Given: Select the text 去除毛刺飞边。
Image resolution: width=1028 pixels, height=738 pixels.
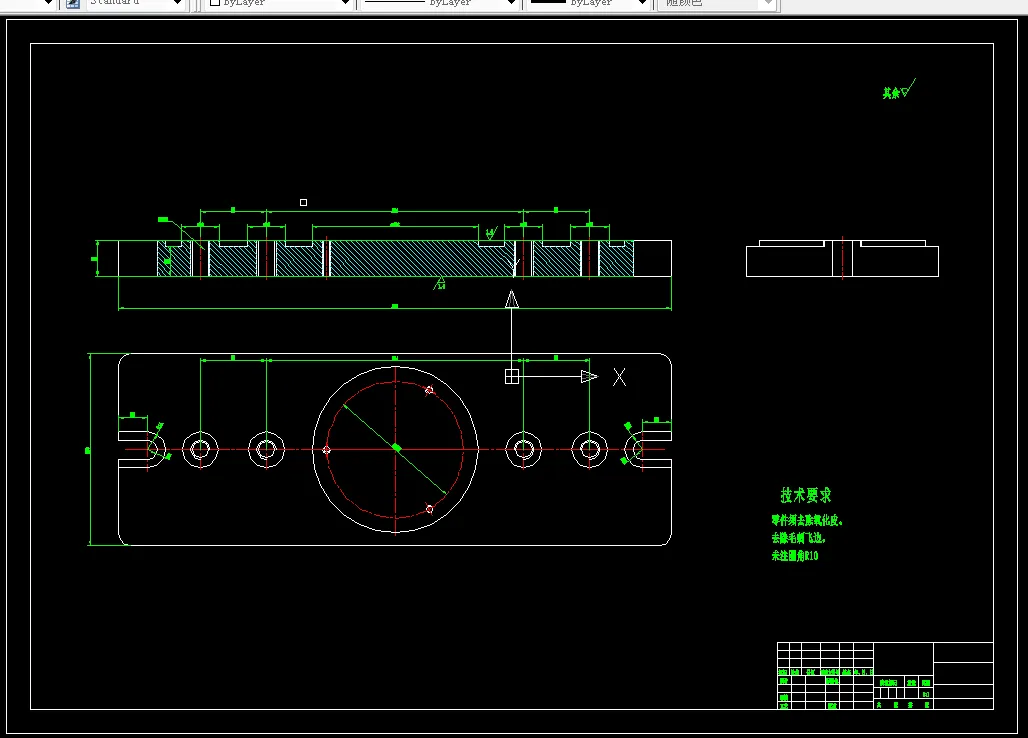Looking at the screenshot, I should click(799, 538).
